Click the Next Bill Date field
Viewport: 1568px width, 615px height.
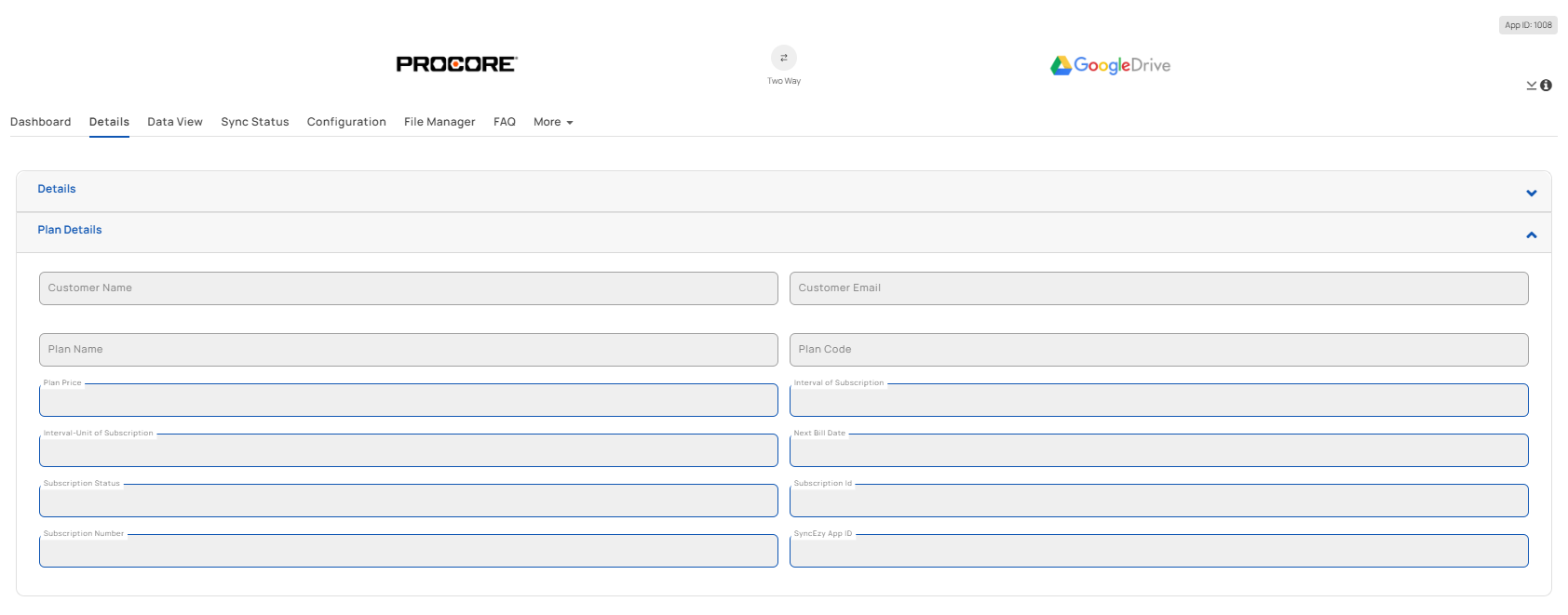pos(1158,451)
